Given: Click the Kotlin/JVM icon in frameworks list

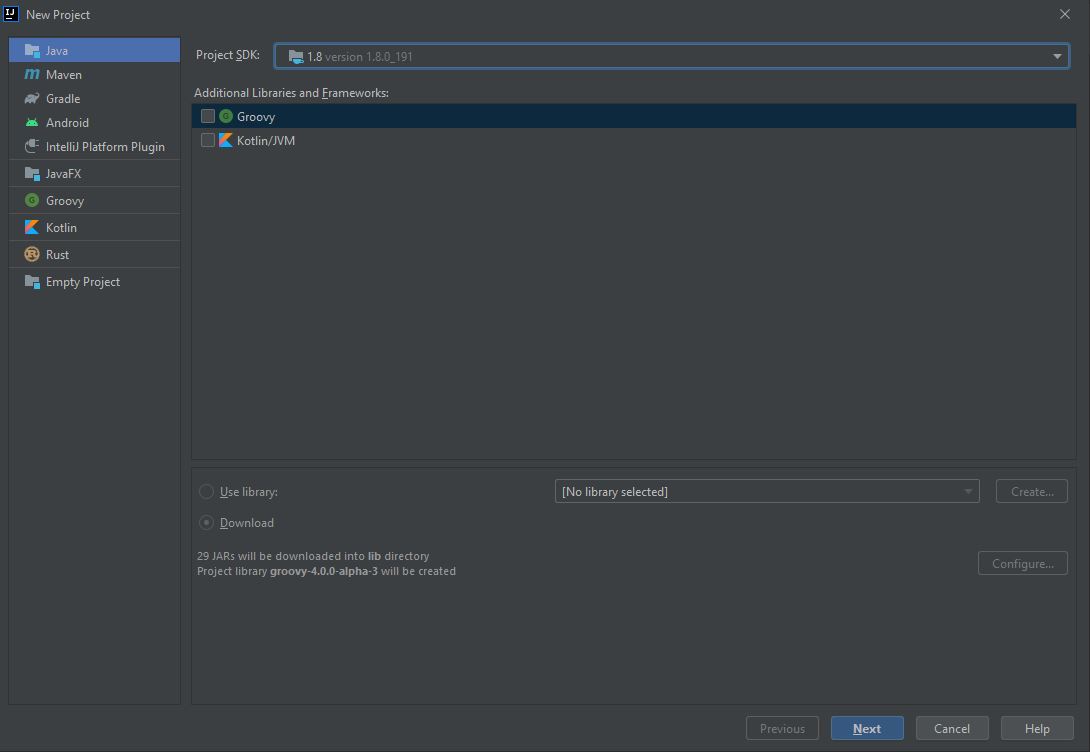Looking at the screenshot, I should [226, 140].
